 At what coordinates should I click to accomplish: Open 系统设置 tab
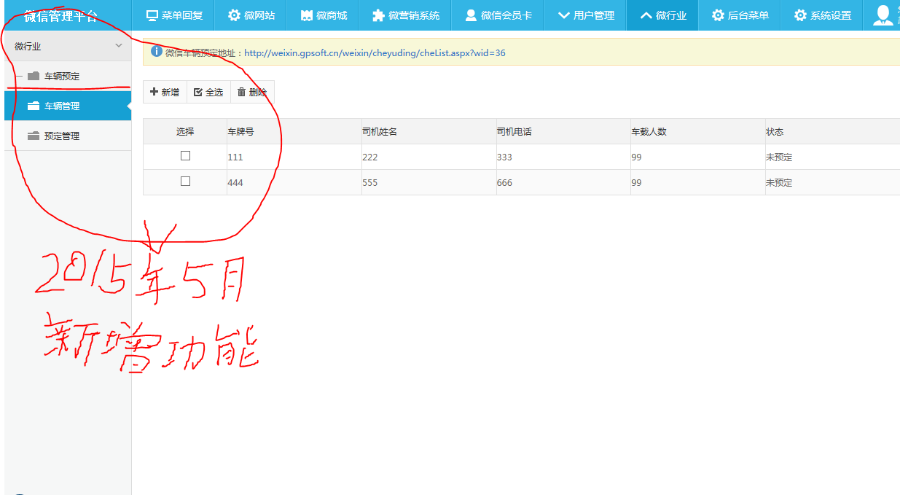[x=823, y=16]
